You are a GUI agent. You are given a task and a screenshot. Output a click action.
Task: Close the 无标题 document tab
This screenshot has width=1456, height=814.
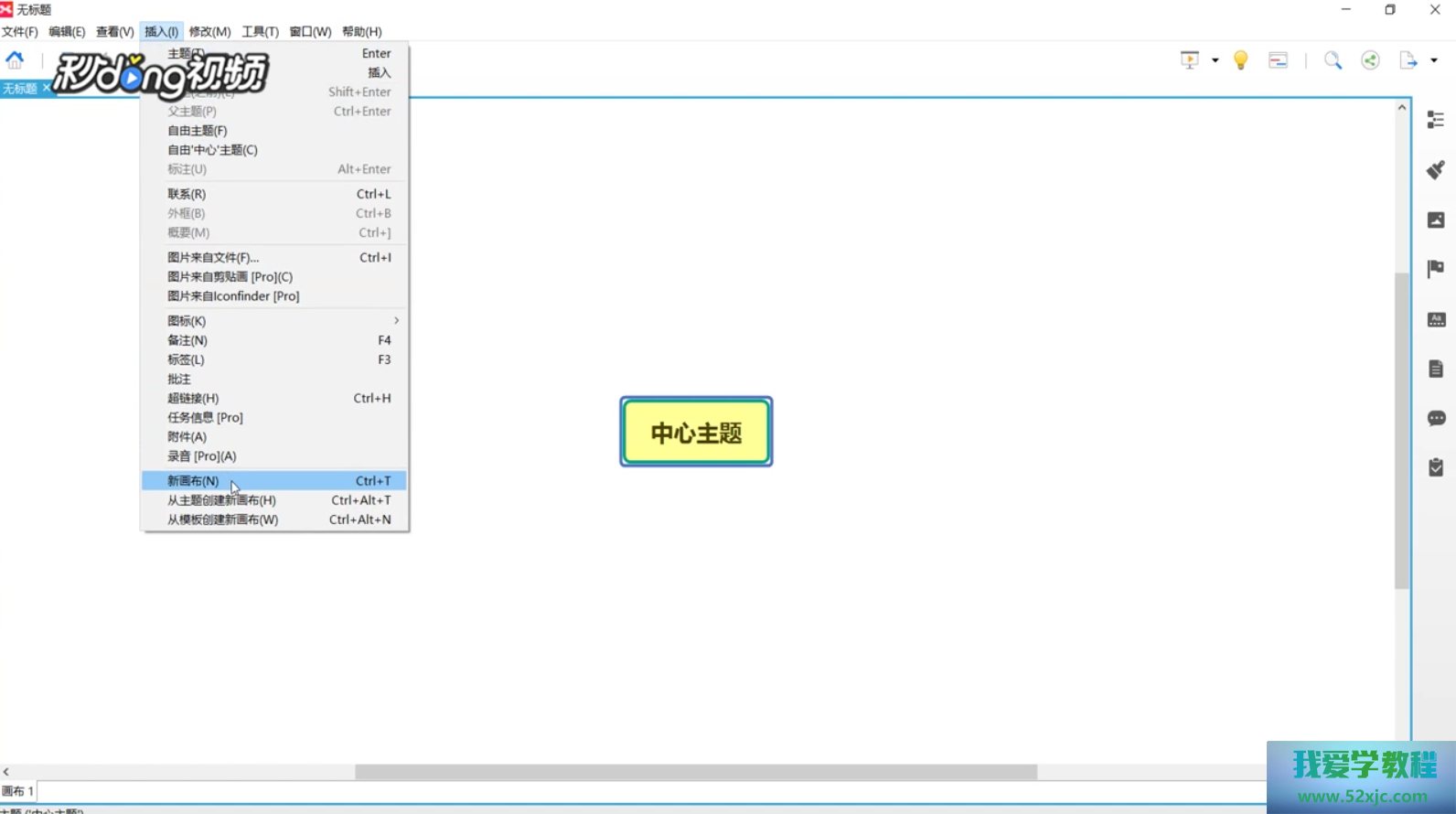(x=46, y=89)
